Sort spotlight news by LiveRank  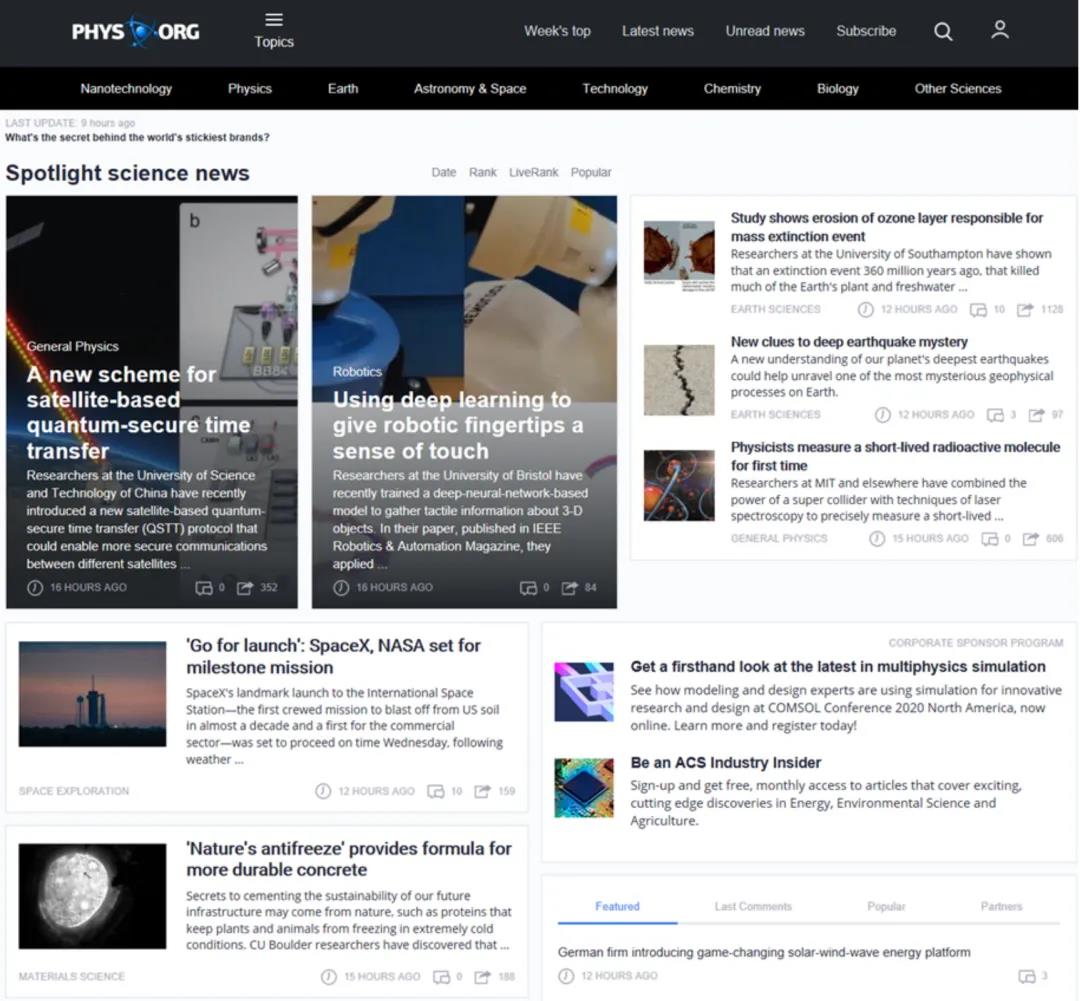(x=533, y=172)
